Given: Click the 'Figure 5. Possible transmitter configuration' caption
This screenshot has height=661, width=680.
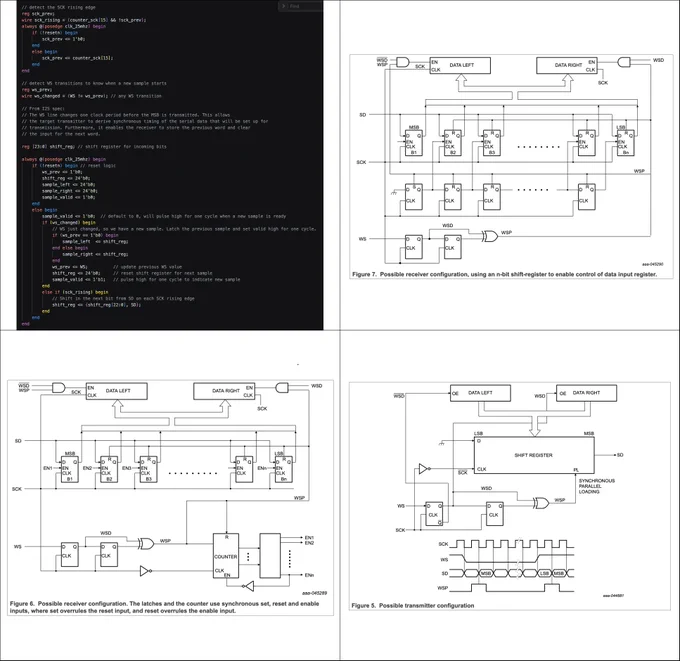Looking at the screenshot, I should (x=412, y=605).
